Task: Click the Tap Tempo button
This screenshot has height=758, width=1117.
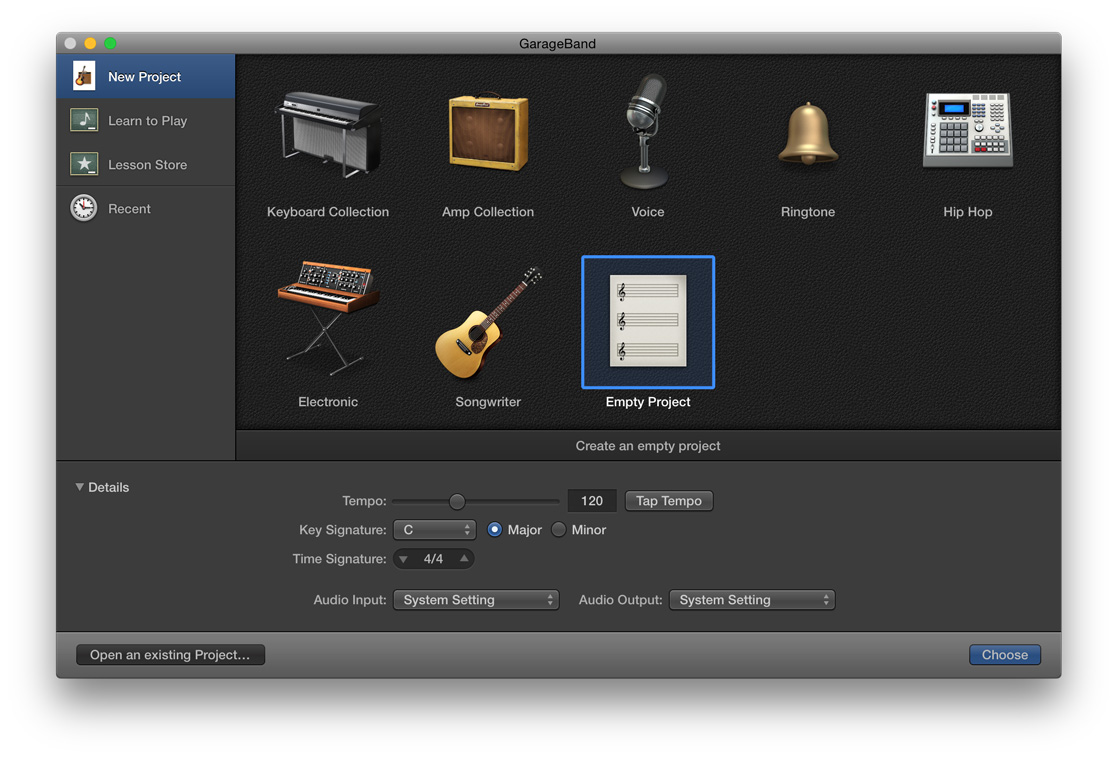Action: point(669,501)
